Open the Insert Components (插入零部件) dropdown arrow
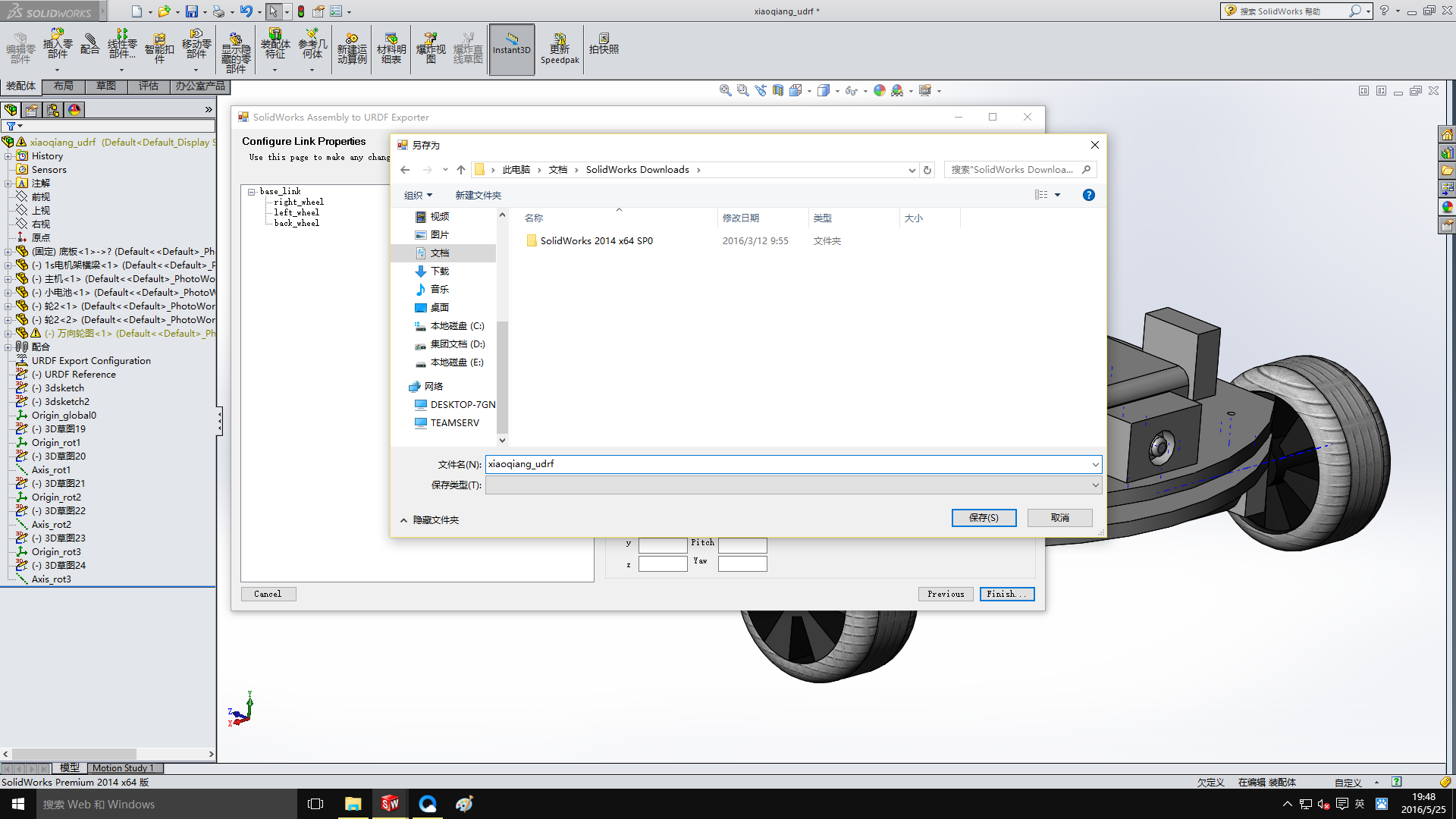1456x819 pixels. [57, 71]
